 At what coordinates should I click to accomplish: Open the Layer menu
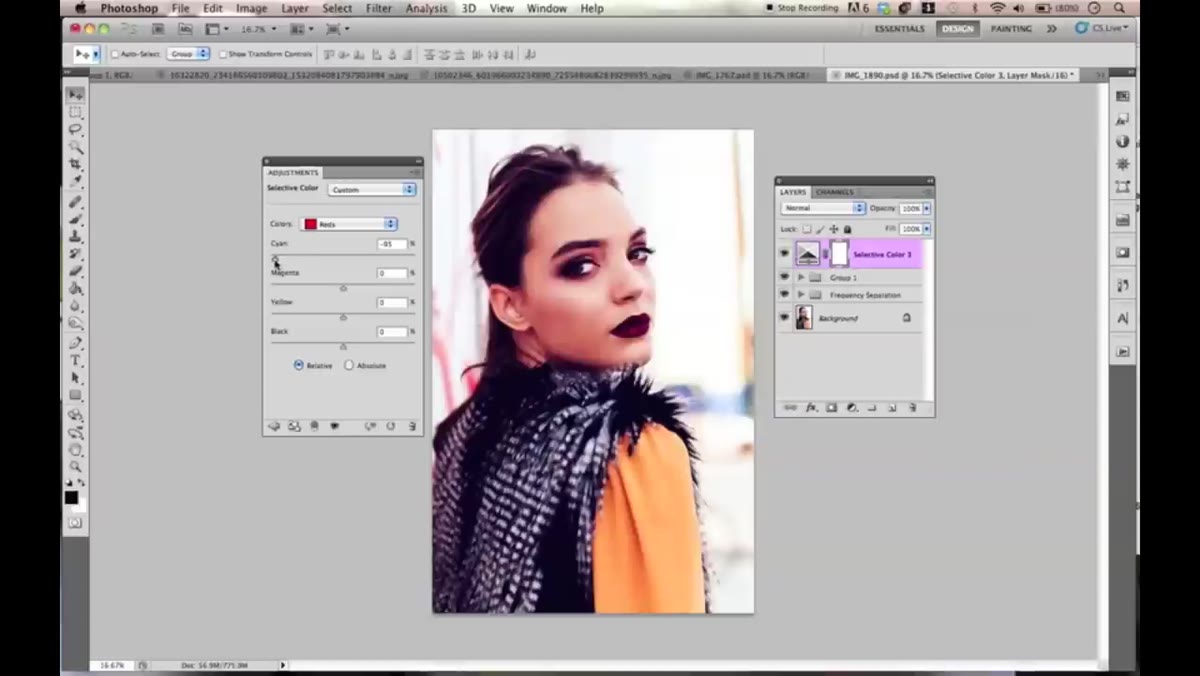295,8
